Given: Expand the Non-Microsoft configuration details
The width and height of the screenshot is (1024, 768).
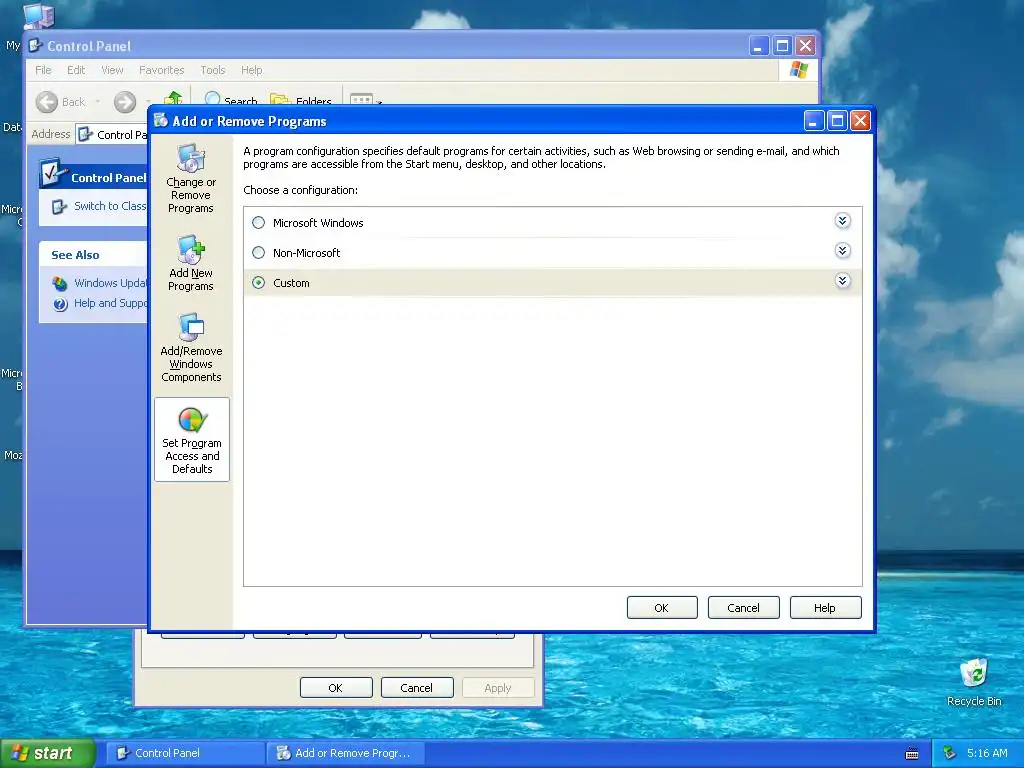Looking at the screenshot, I should [842, 251].
